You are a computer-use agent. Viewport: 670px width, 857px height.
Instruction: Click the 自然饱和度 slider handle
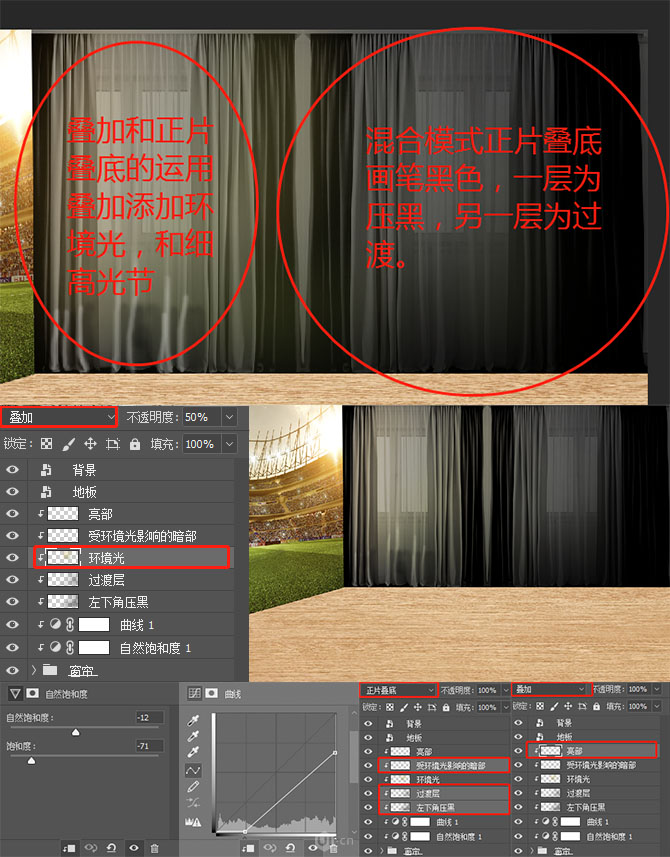coord(75,732)
